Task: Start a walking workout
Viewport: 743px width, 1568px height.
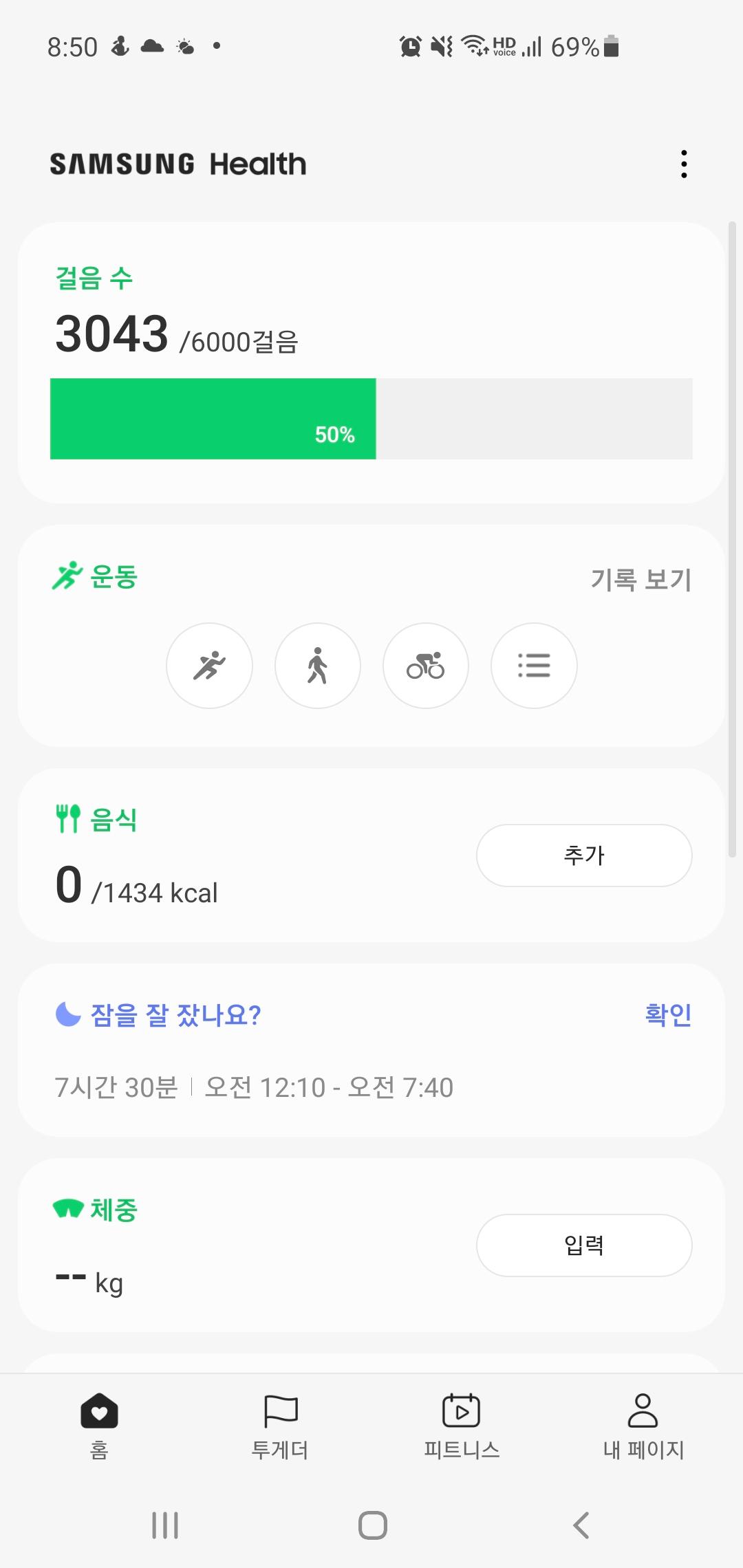Action: pyautogui.click(x=317, y=666)
